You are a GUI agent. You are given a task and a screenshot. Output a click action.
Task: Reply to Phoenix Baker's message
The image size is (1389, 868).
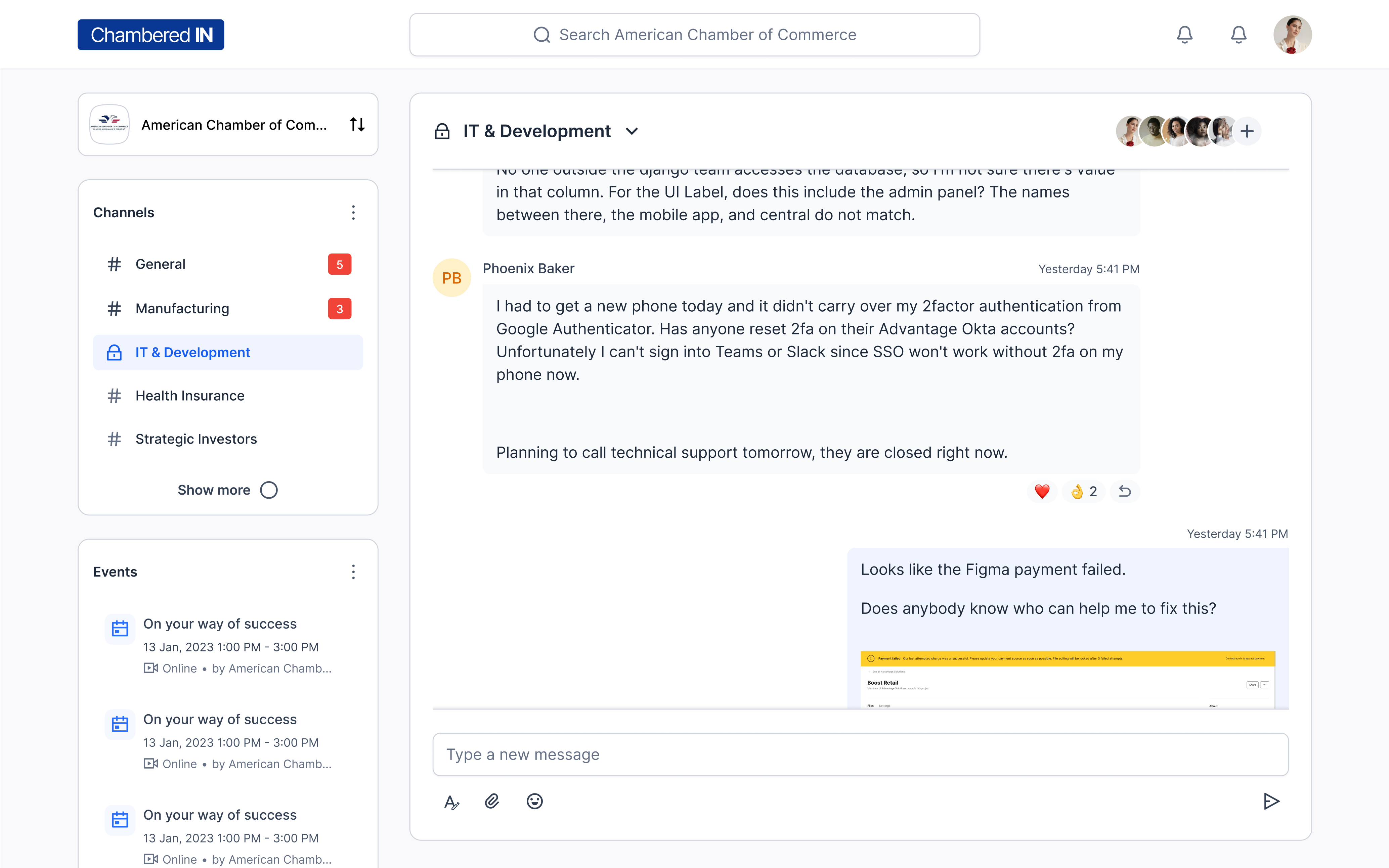[1124, 491]
